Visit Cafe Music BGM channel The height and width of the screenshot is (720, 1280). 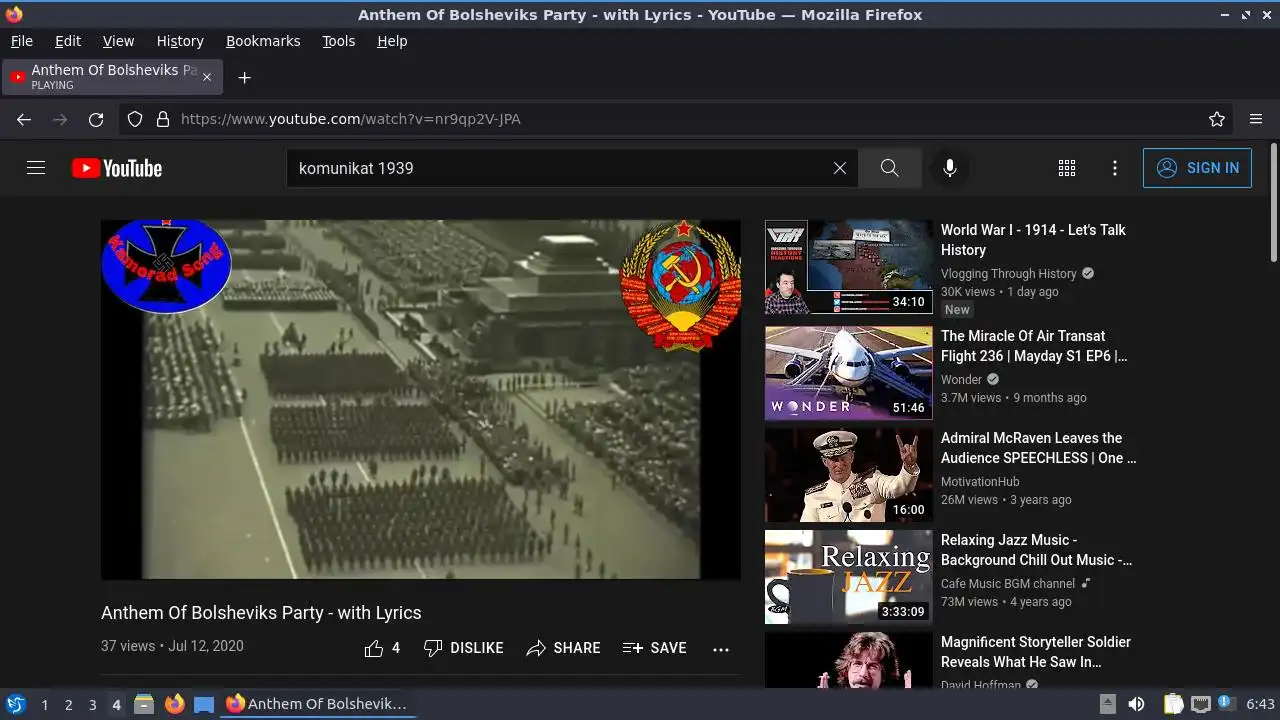tap(1008, 583)
